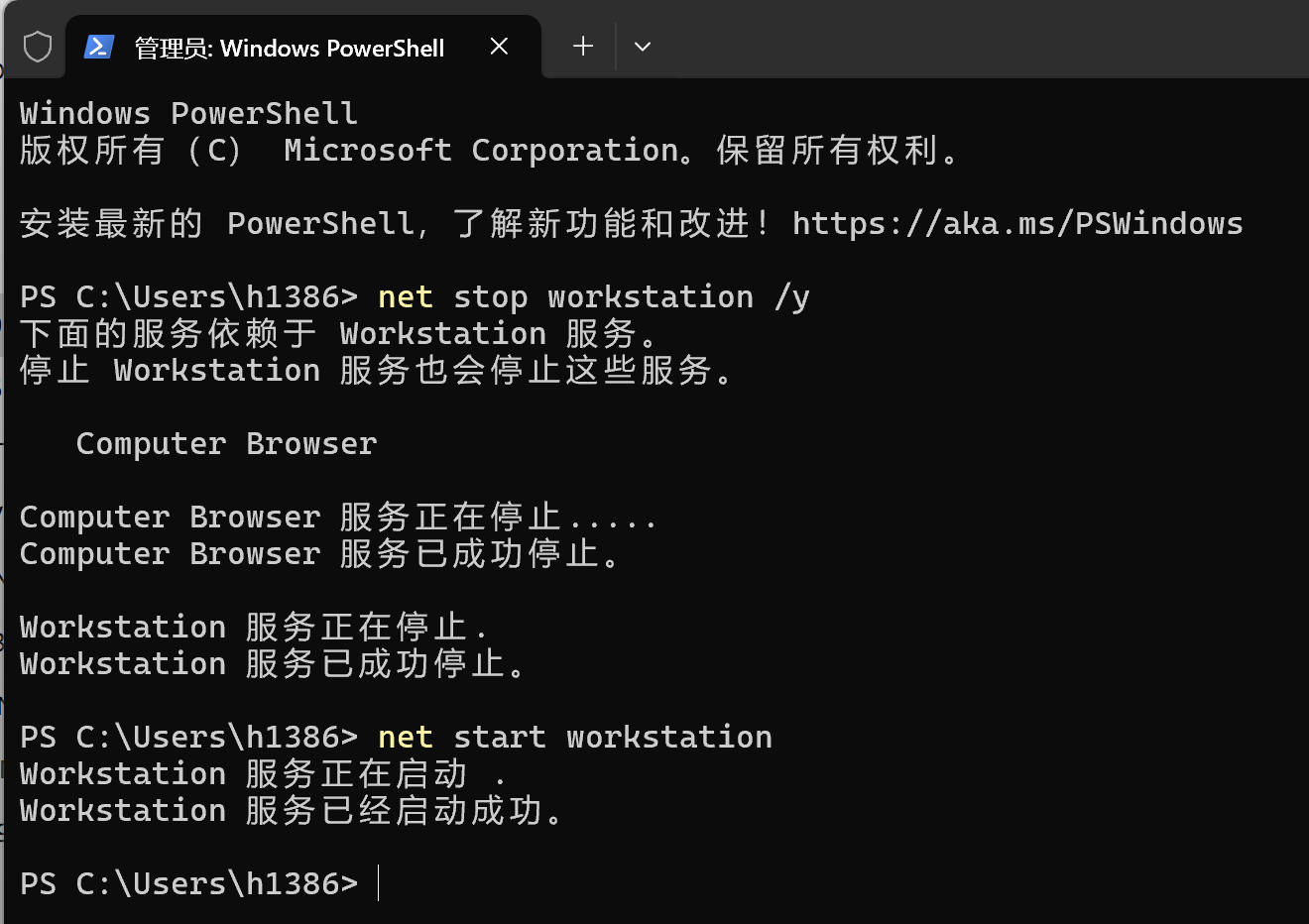Open the https://aka.ms/PSWindows link
Viewport: 1309px width, 924px height.
1016,224
